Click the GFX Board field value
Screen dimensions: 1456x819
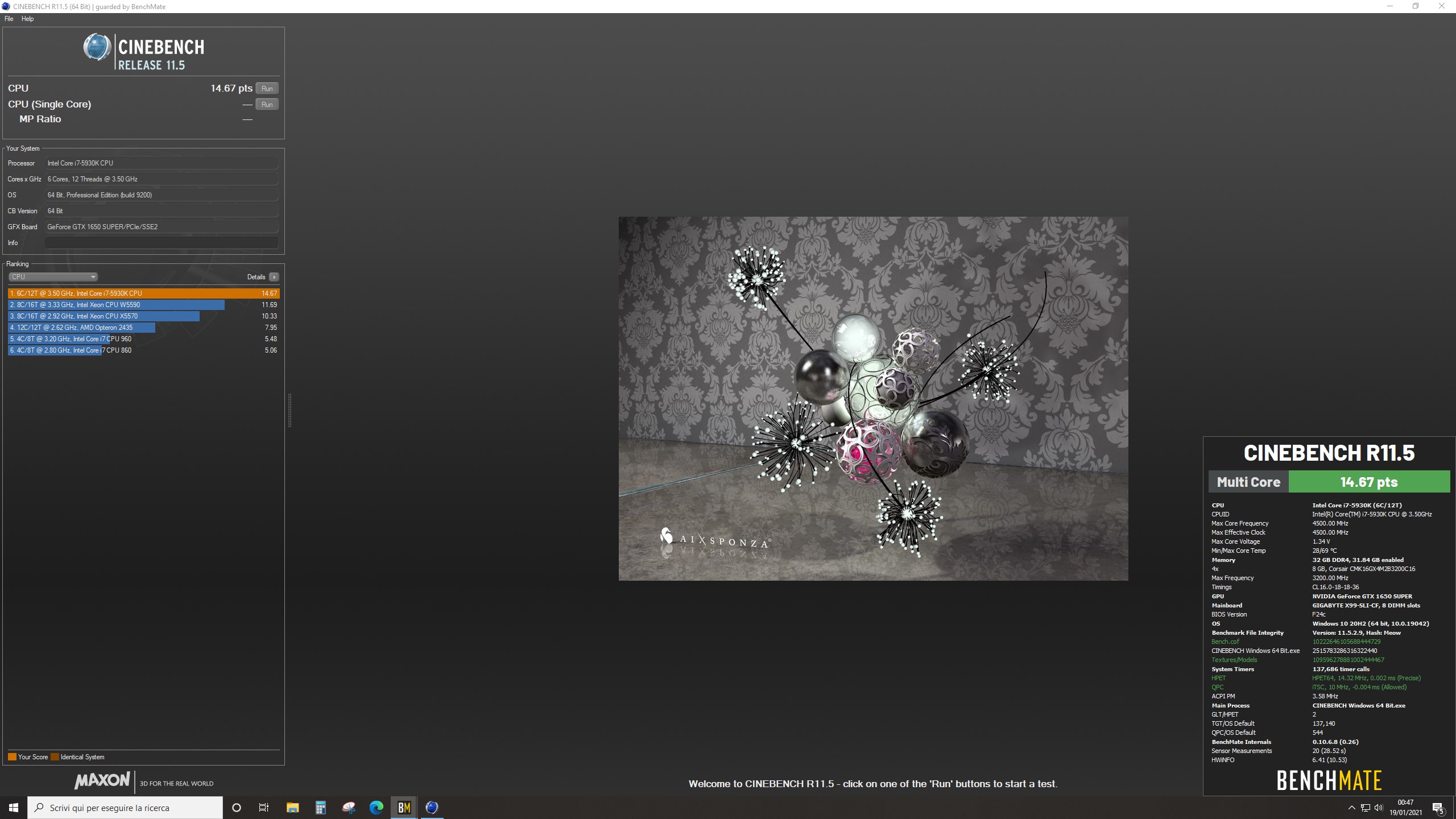(162, 227)
